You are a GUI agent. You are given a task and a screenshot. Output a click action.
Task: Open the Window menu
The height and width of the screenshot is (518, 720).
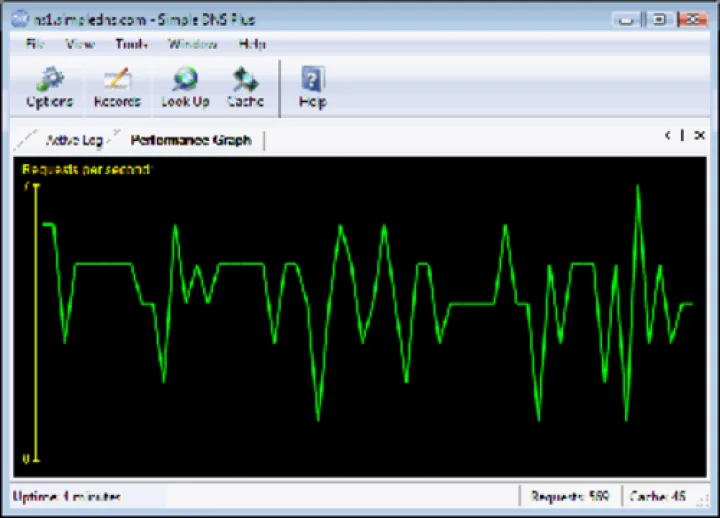click(x=192, y=44)
